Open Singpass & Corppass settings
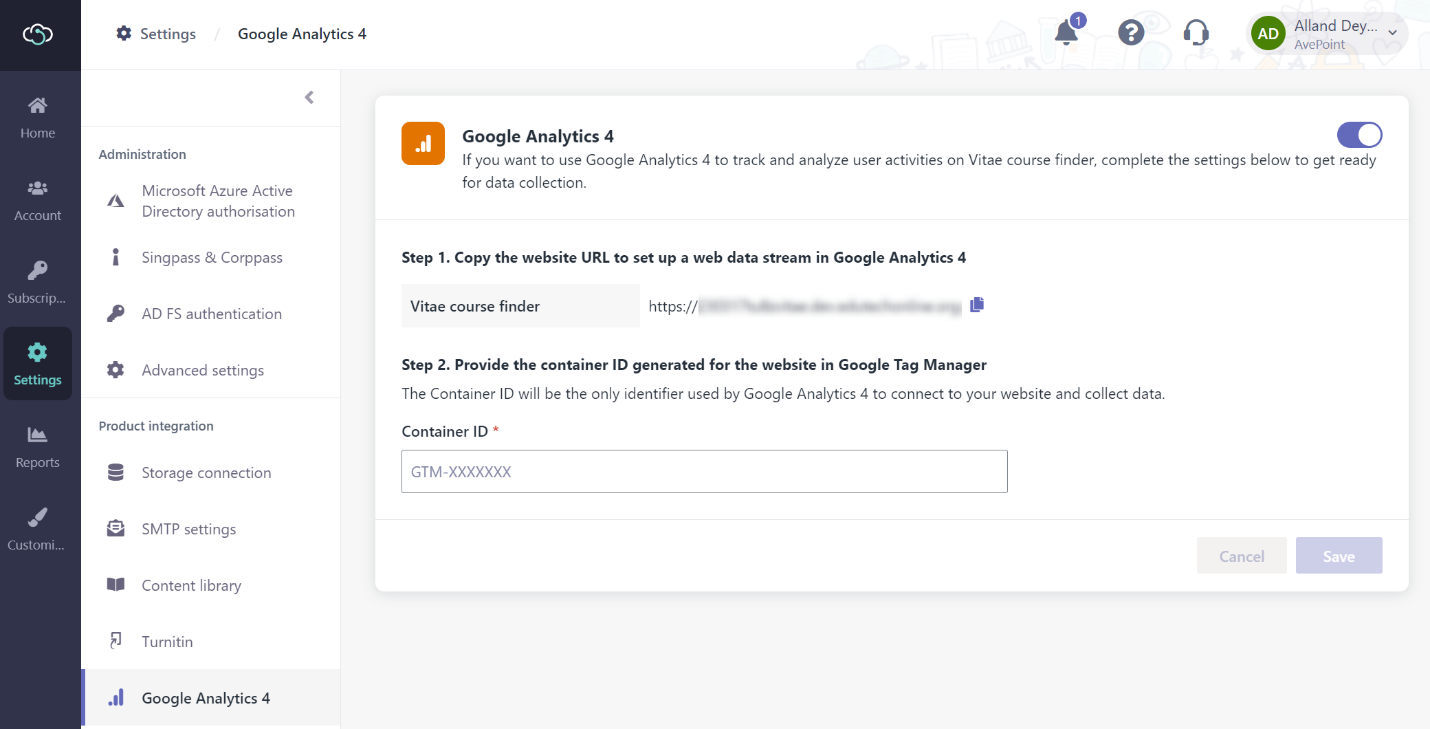The image size is (1430, 729). (211, 257)
